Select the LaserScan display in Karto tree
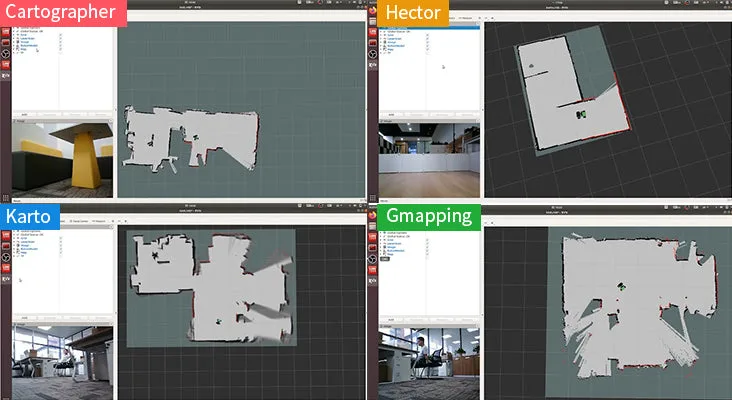The image size is (732, 400). click(x=28, y=242)
